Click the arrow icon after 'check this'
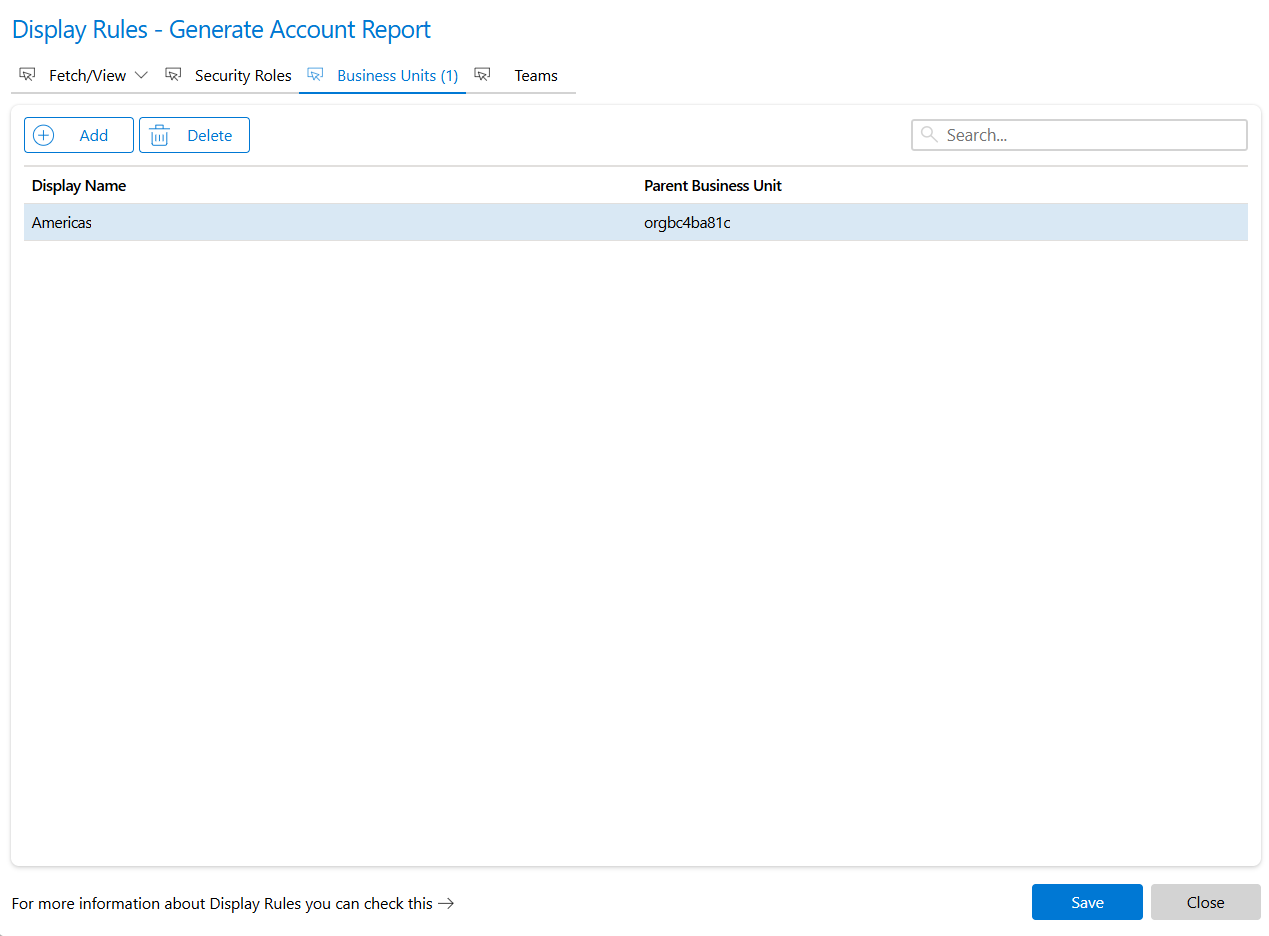Image resolution: width=1269 pixels, height=936 pixels. [446, 903]
